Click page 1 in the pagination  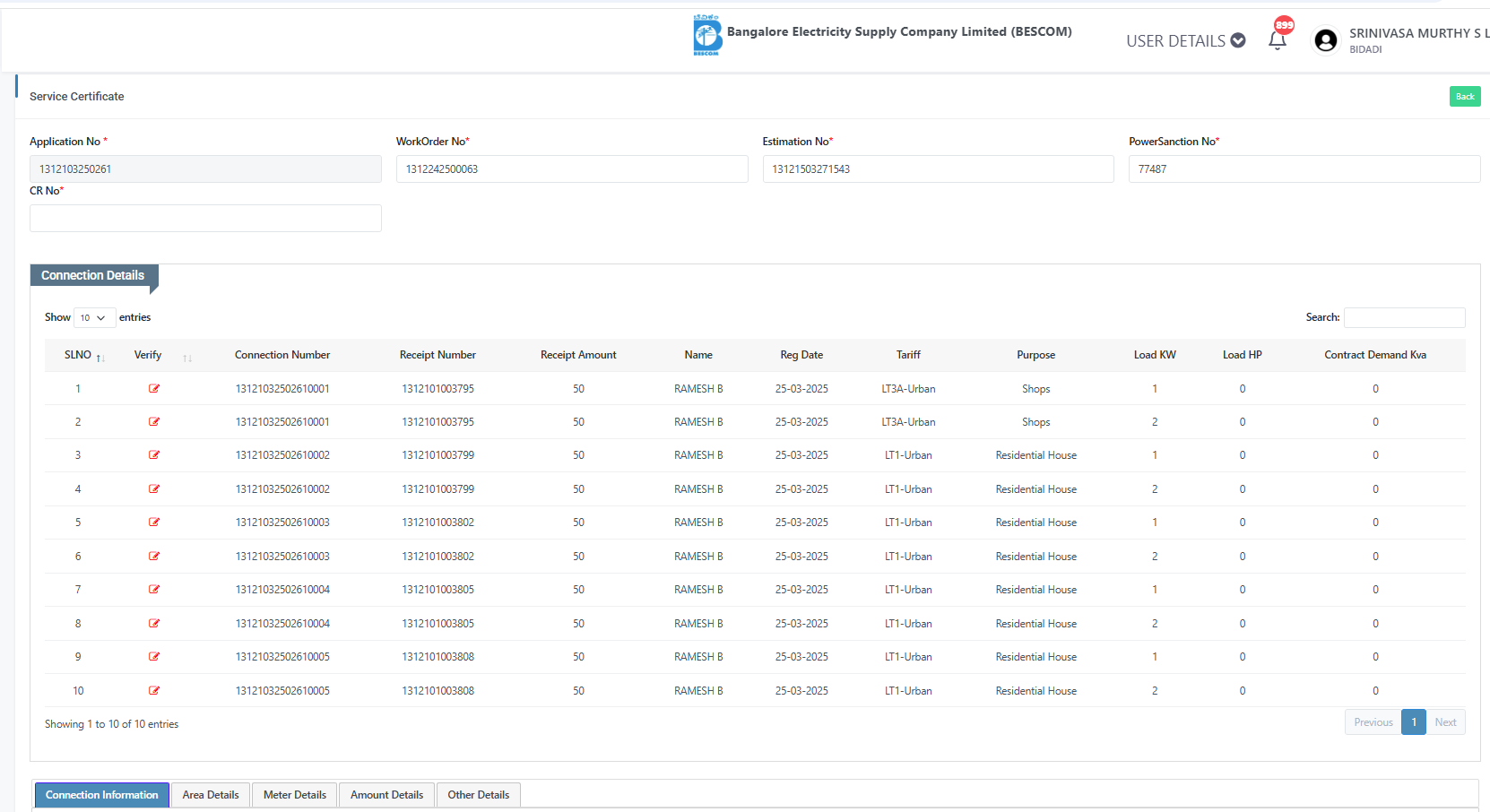coord(1414,722)
